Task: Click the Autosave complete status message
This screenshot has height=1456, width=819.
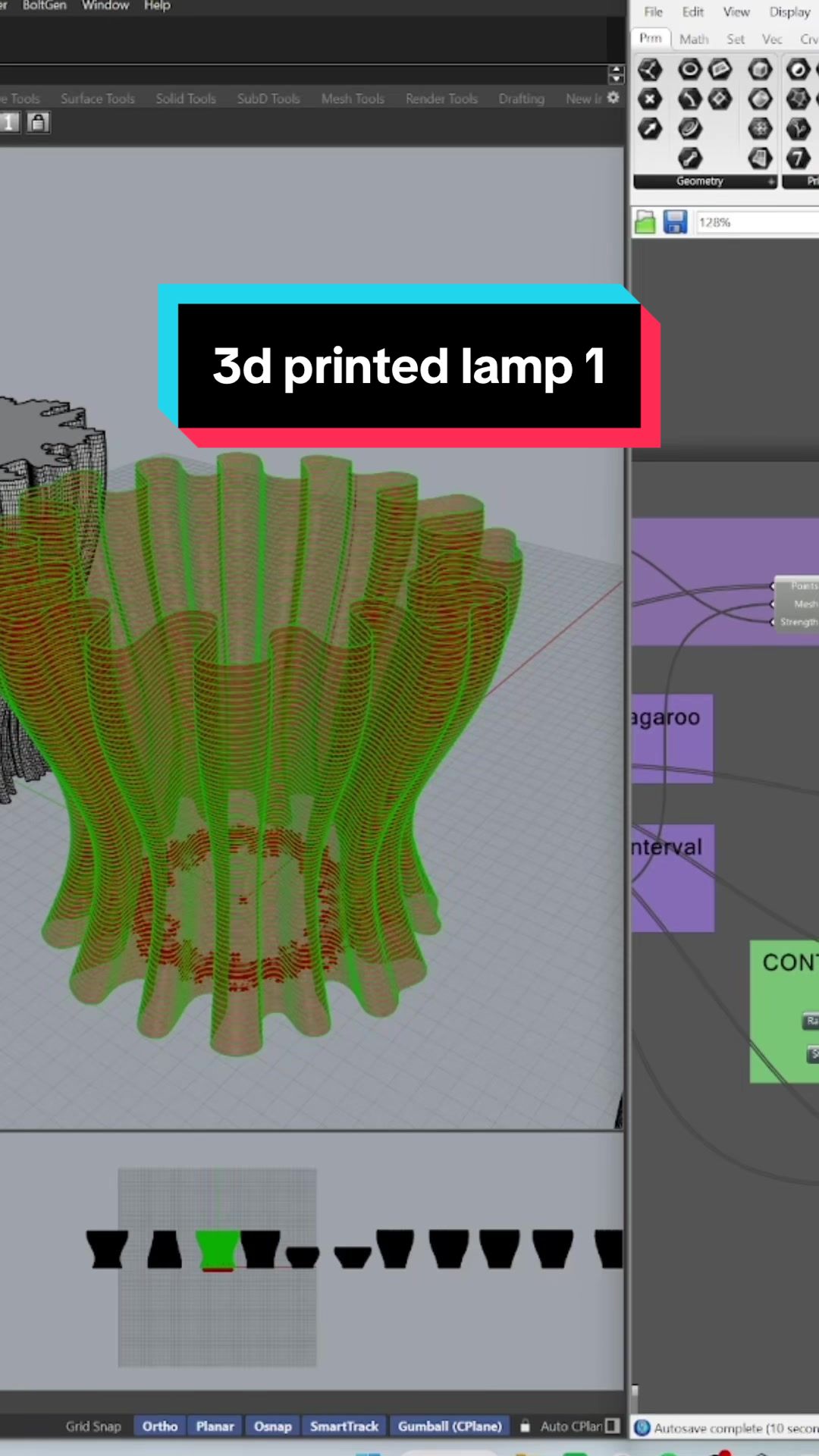Action: 736,1428
